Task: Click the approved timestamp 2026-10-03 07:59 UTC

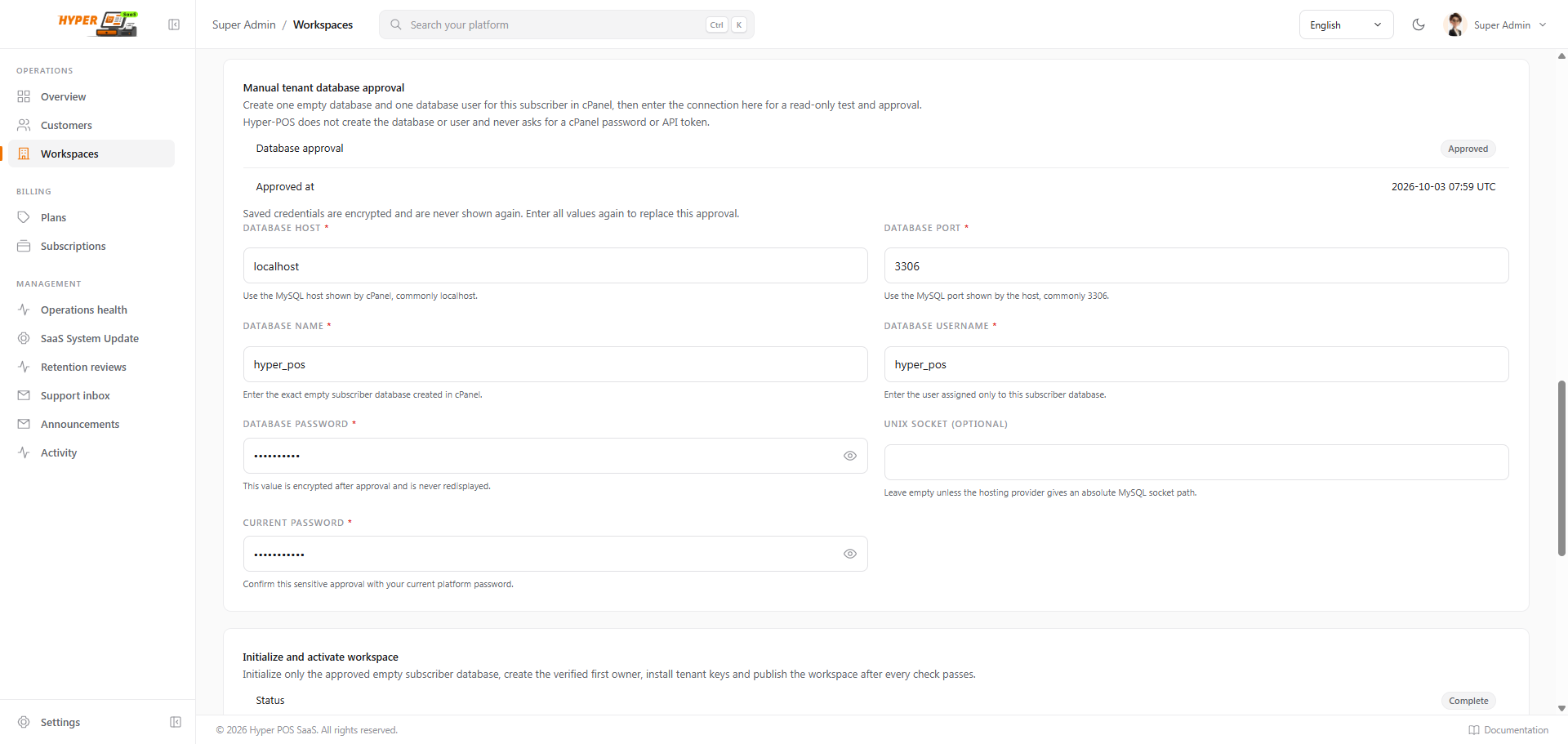Action: (x=1444, y=186)
